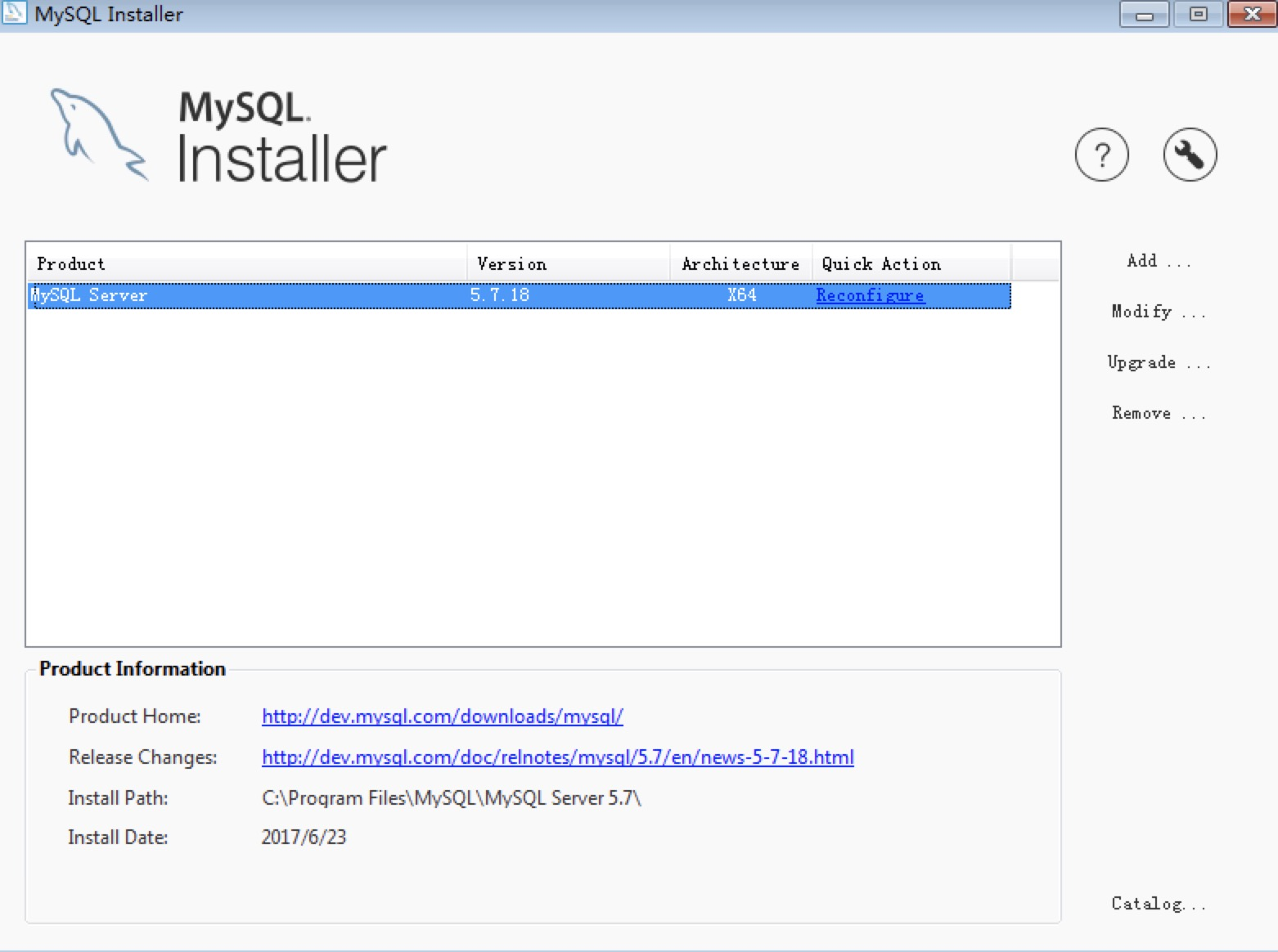Click the Install Path: label

(118, 798)
